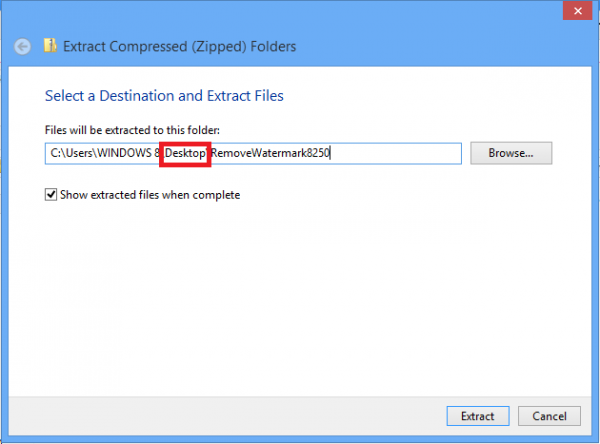Click the highlighted 'Desktop' word in the path
Screen dimensions: 600x444
[x=185, y=154]
